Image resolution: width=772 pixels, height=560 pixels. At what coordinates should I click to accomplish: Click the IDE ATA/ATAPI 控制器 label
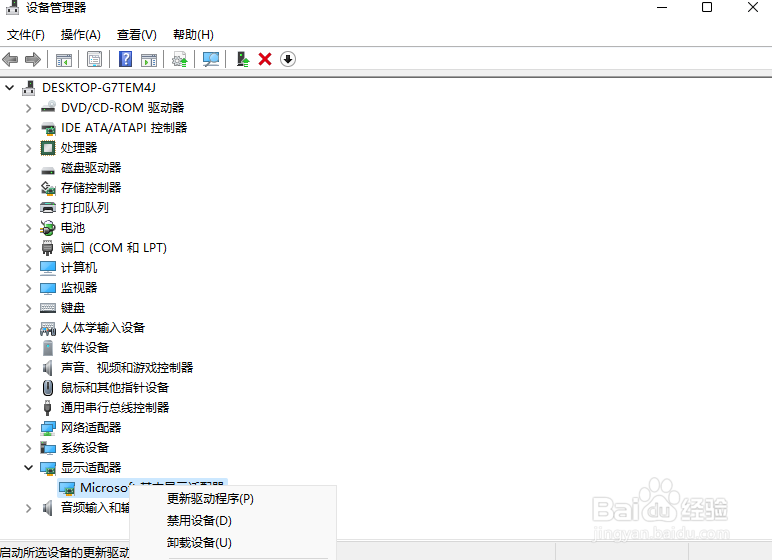124,128
